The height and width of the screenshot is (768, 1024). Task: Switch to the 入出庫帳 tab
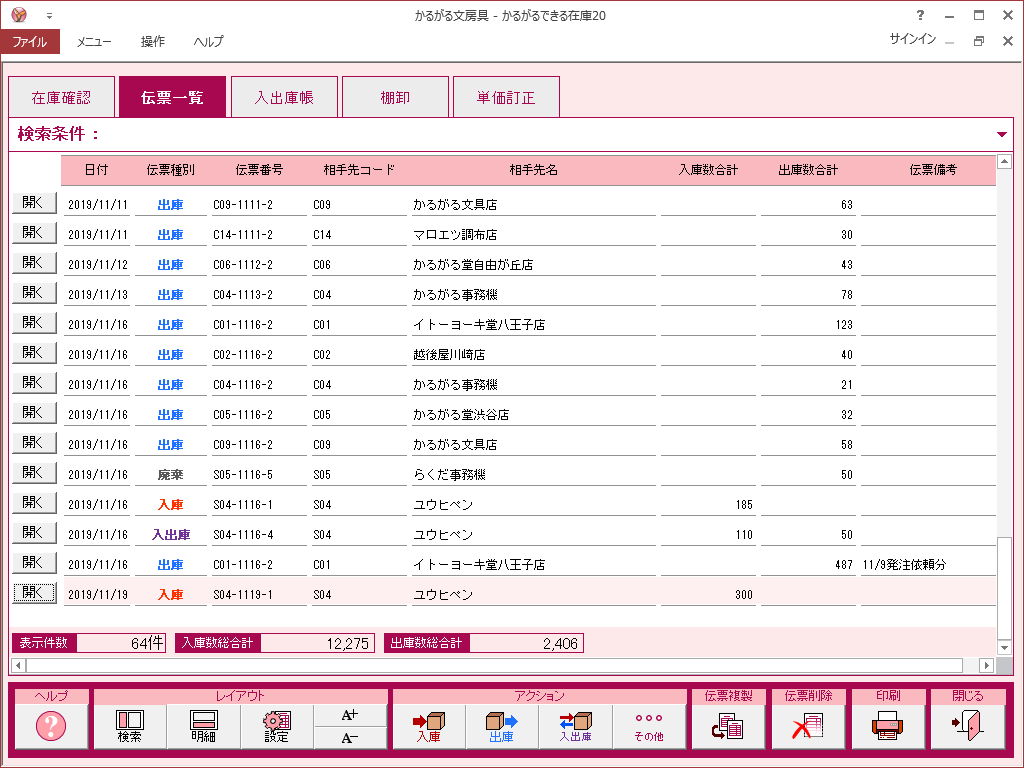pyautogui.click(x=284, y=97)
